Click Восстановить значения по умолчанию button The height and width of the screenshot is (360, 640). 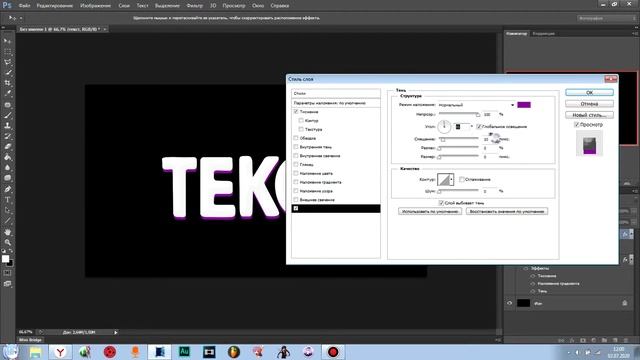click(507, 211)
